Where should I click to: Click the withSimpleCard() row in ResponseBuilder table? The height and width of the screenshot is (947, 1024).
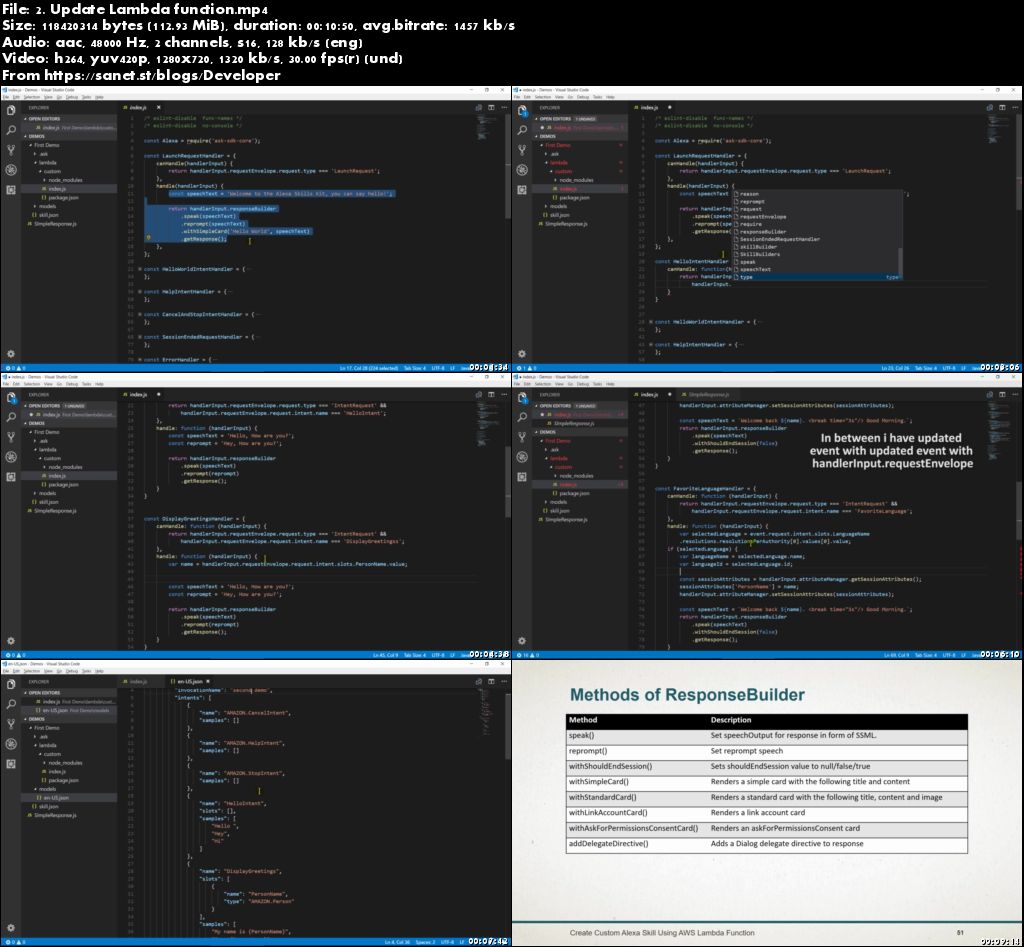[x=767, y=782]
